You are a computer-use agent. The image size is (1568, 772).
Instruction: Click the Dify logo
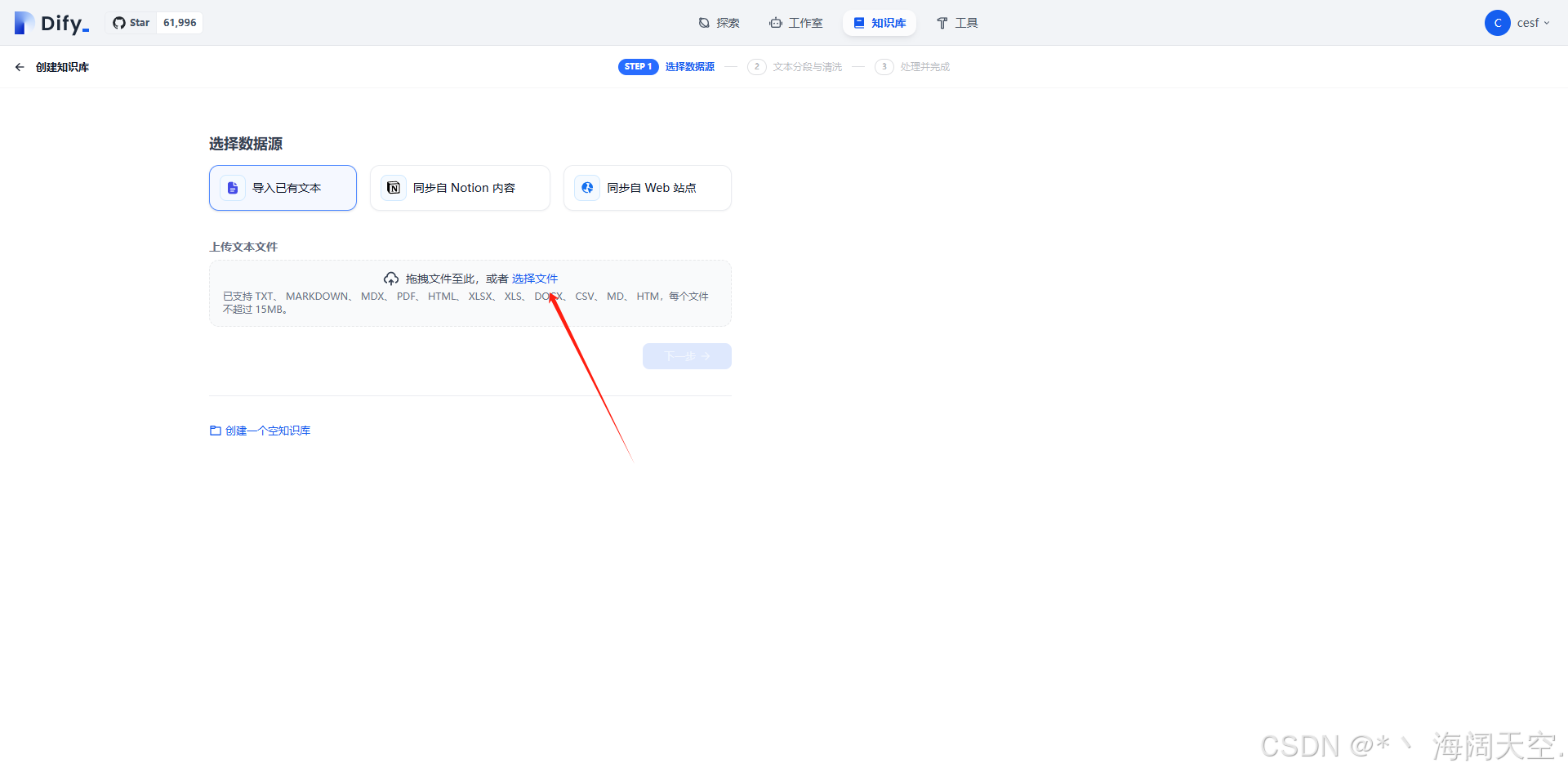(x=51, y=23)
